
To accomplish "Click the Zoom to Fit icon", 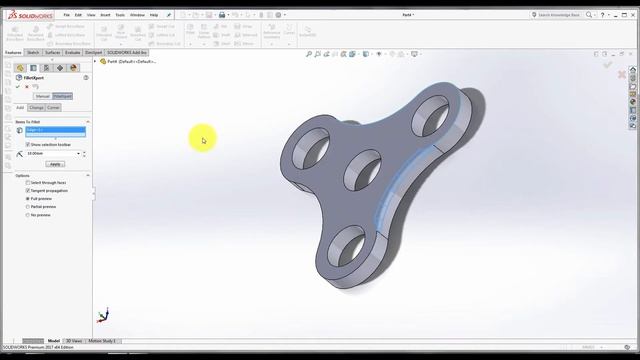I will tap(309, 54).
